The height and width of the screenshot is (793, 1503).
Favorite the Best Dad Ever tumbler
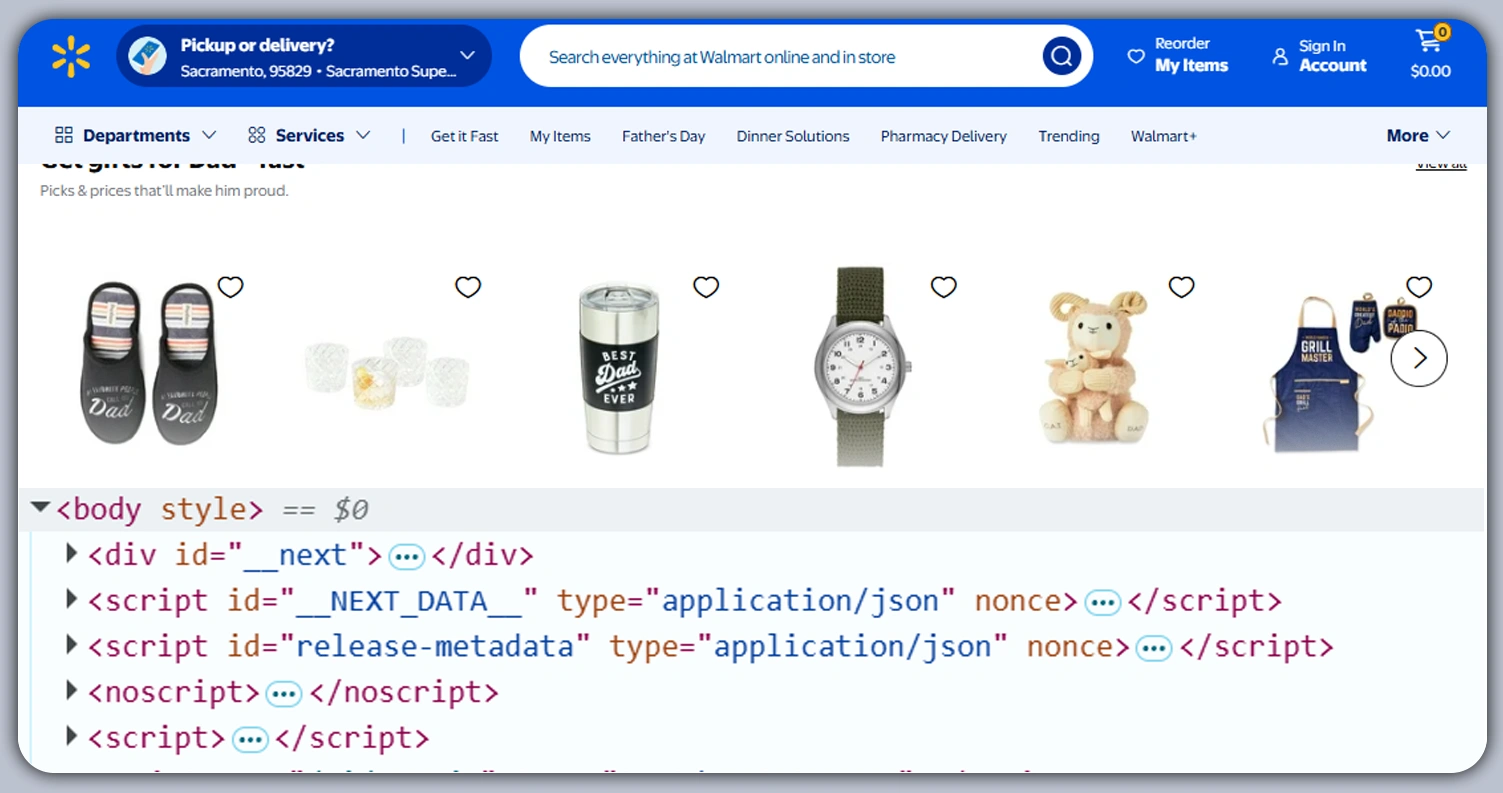706,287
